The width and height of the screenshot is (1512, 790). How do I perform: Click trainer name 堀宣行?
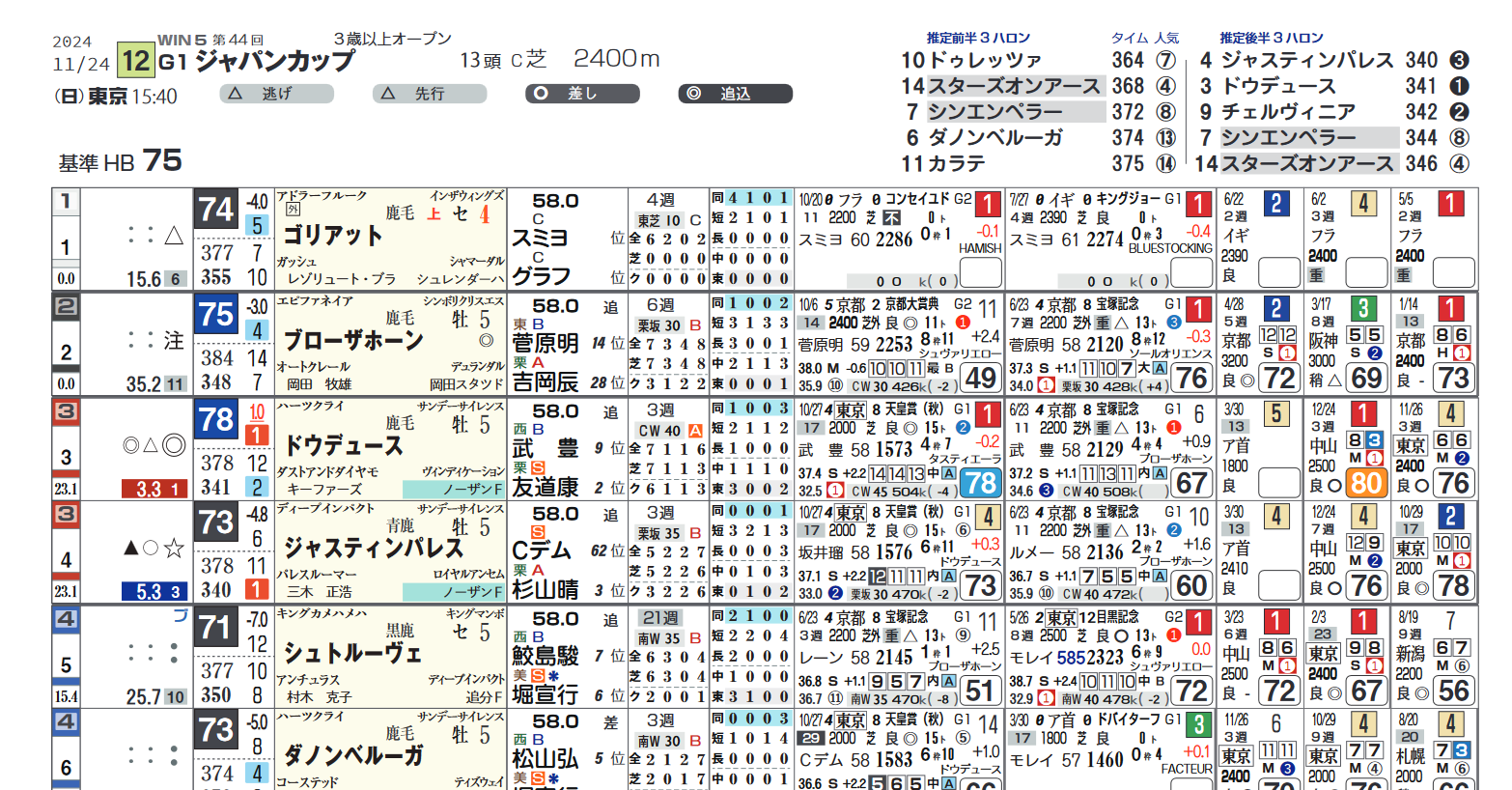546,694
